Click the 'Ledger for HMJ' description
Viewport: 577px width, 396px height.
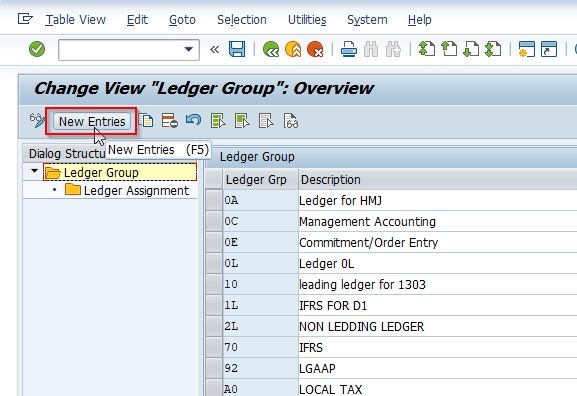[340, 201]
